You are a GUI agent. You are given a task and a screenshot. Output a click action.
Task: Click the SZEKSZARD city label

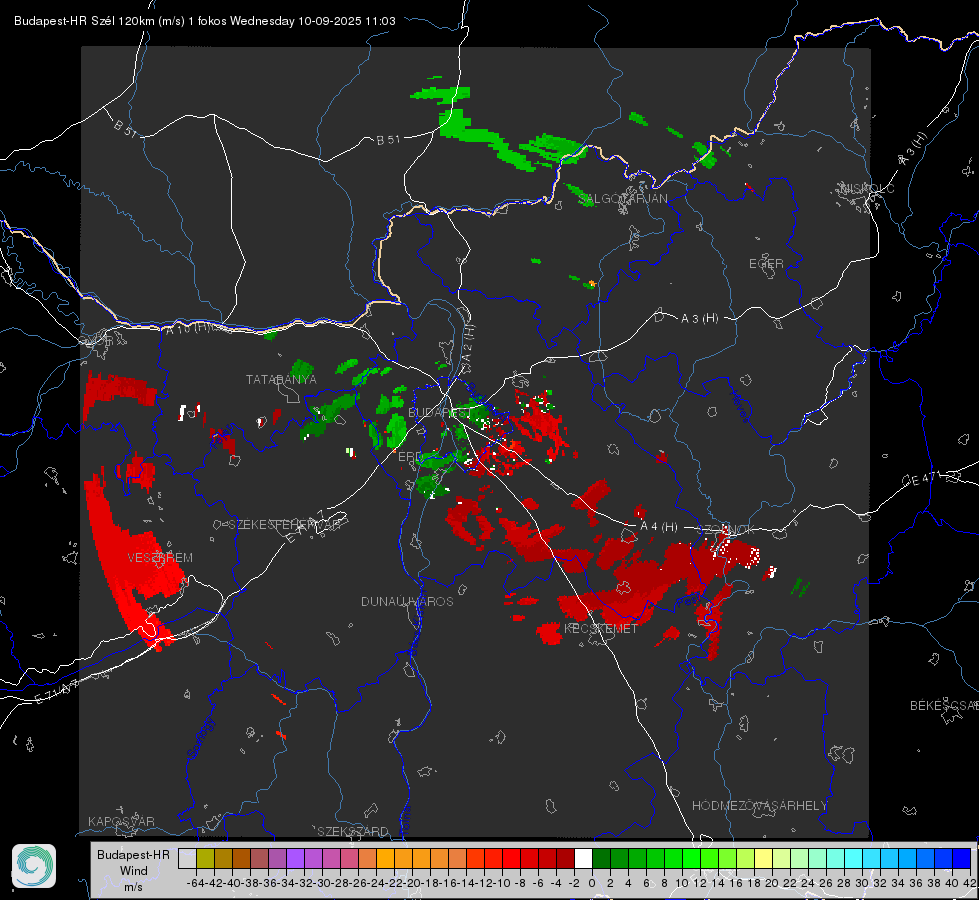click(x=353, y=831)
